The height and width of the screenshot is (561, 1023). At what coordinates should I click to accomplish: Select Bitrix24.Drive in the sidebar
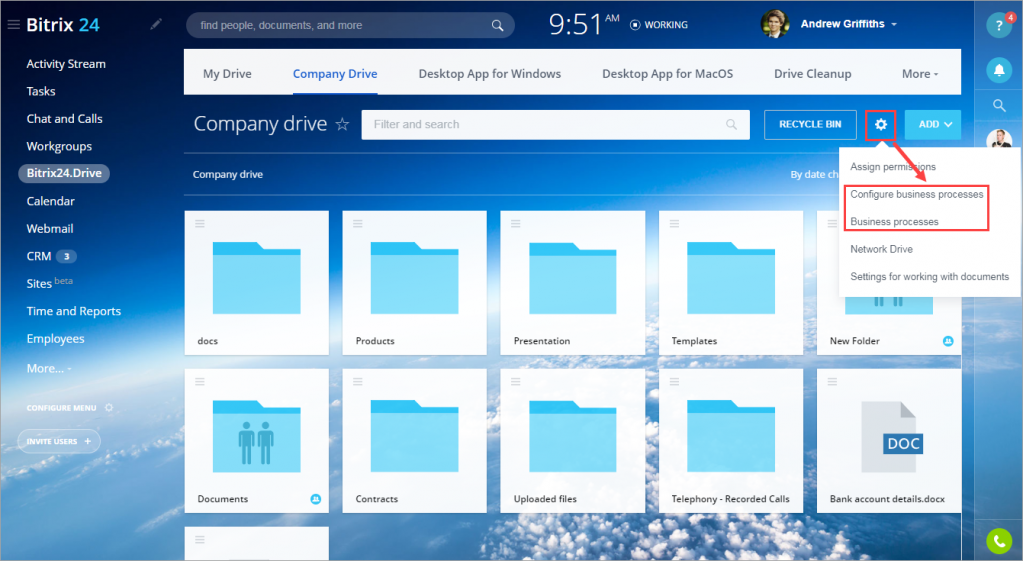pyautogui.click(x=64, y=173)
